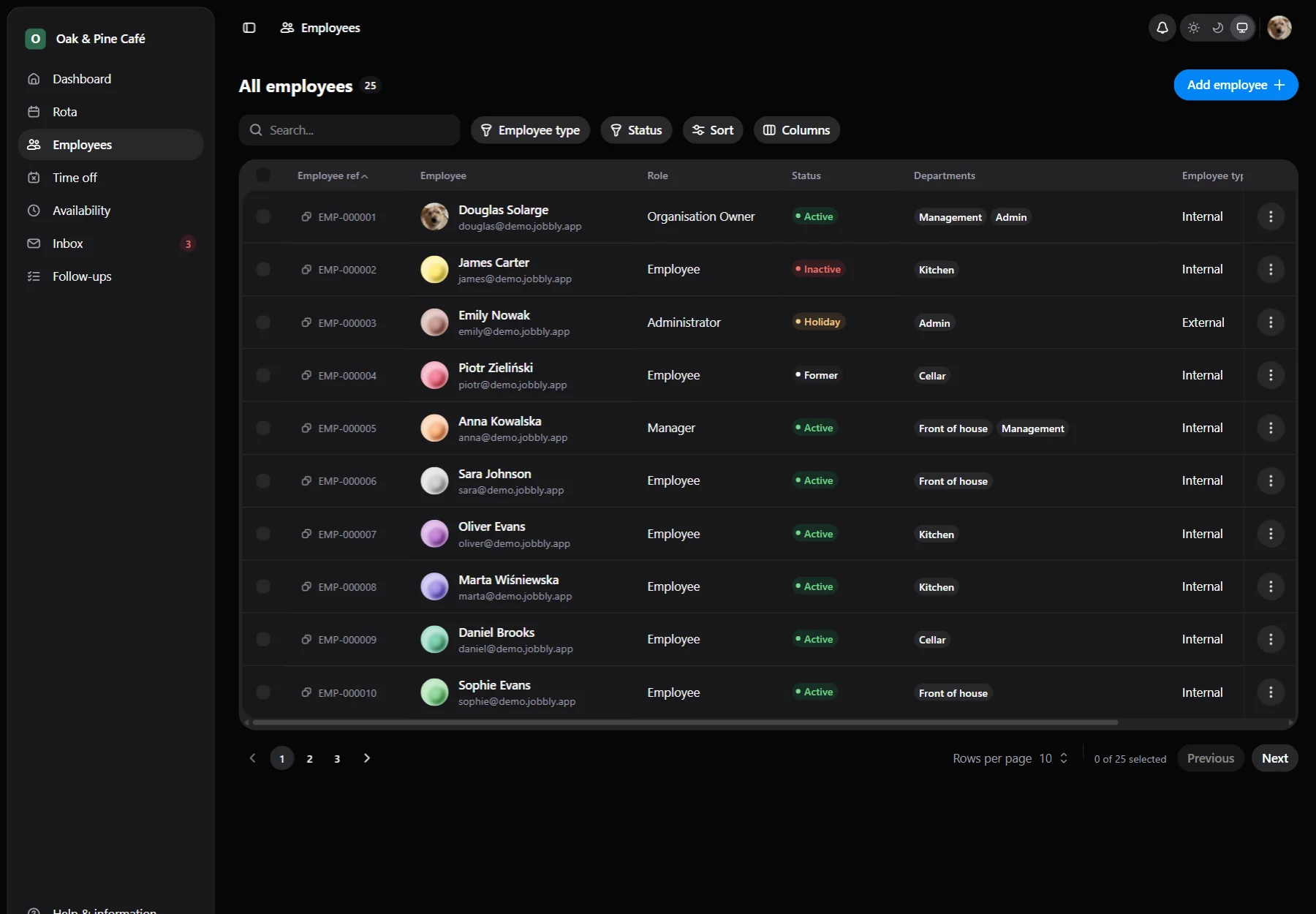Click the Add employee button

1236,85
